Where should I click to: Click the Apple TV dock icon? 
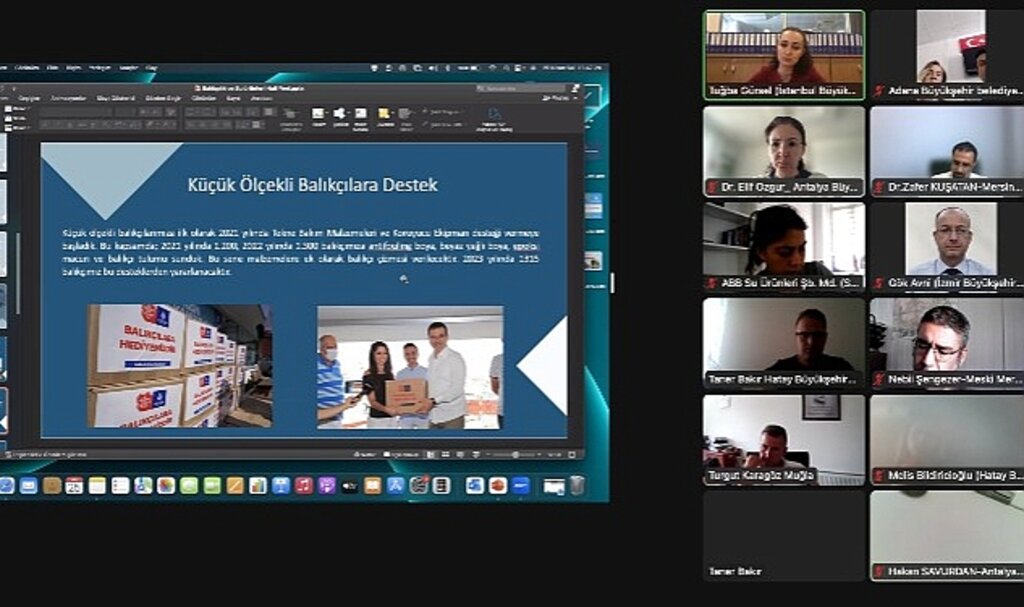[349, 485]
